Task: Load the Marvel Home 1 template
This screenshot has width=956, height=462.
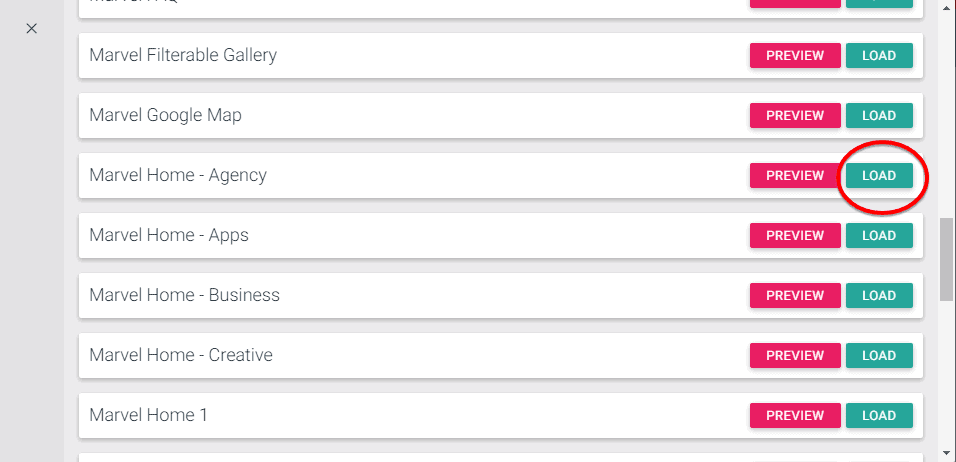Action: 879,416
